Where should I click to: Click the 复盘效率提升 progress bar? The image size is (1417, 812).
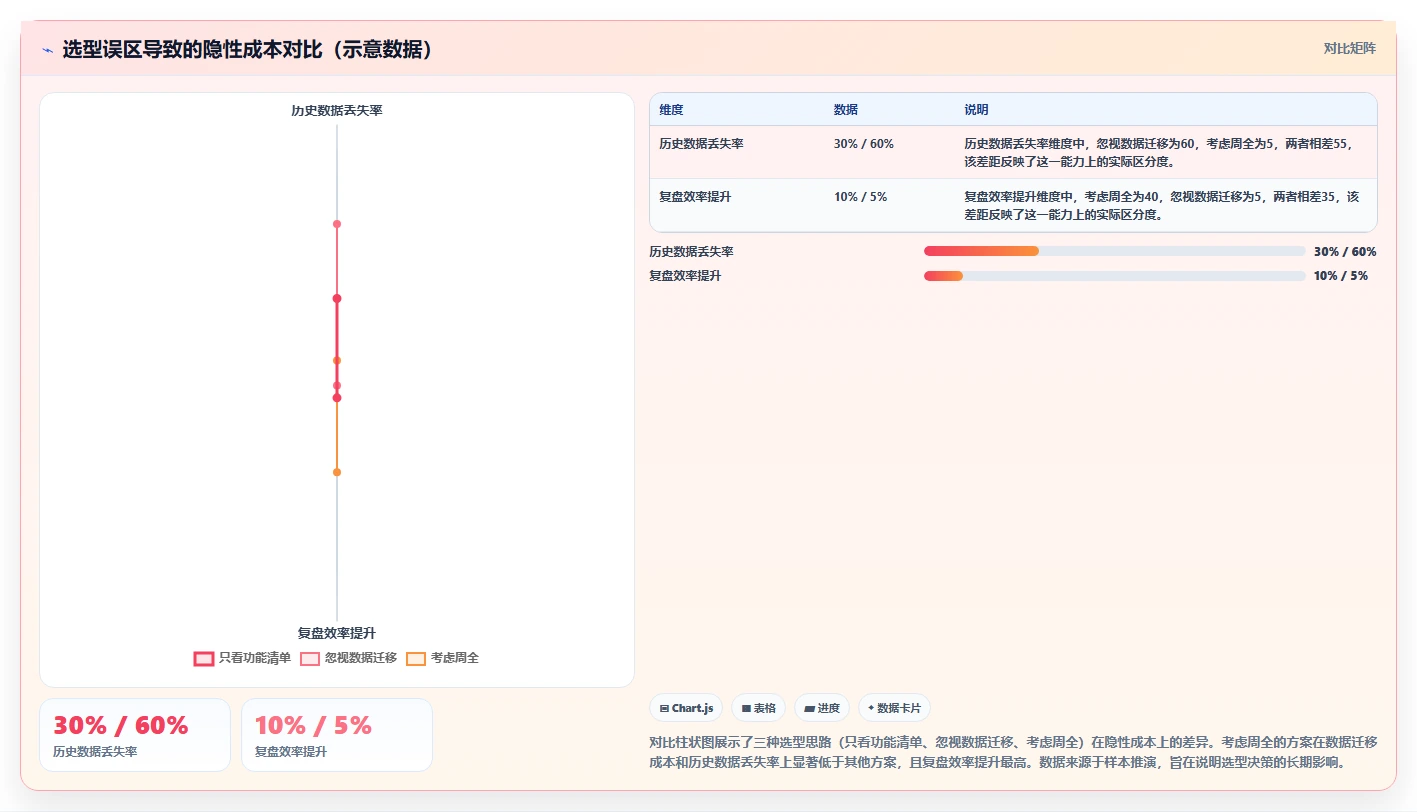(x=1115, y=275)
